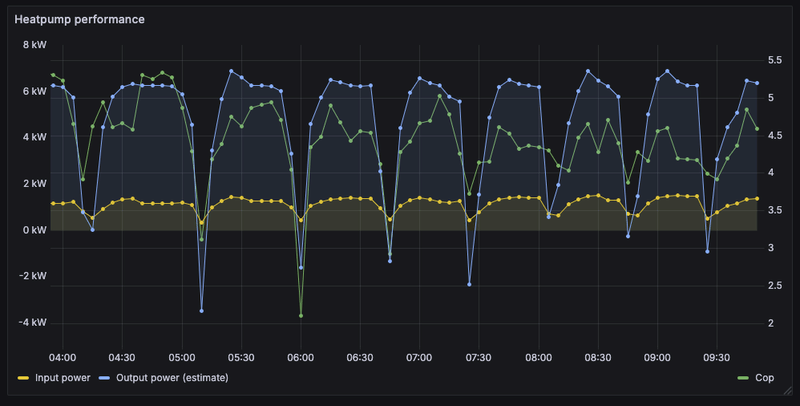800x406 pixels.
Task: Click the lowest green Cop point near 06:00
Action: point(301,316)
